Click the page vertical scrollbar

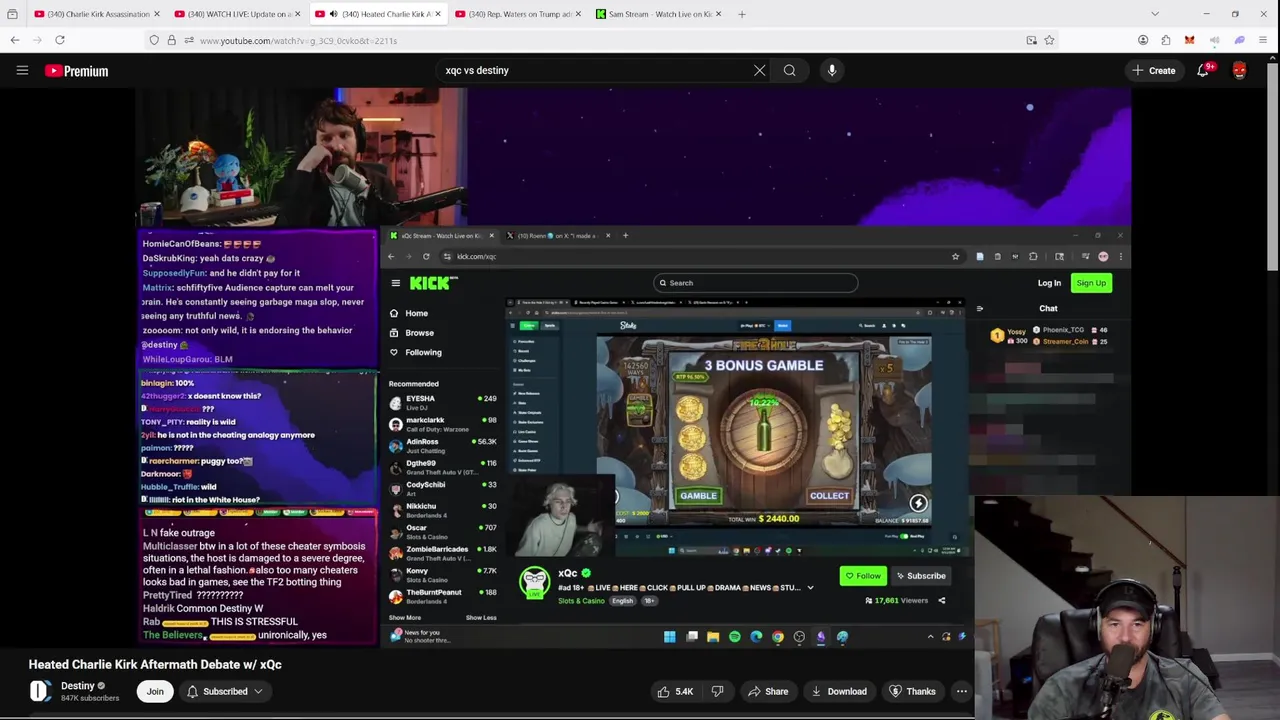1273,170
